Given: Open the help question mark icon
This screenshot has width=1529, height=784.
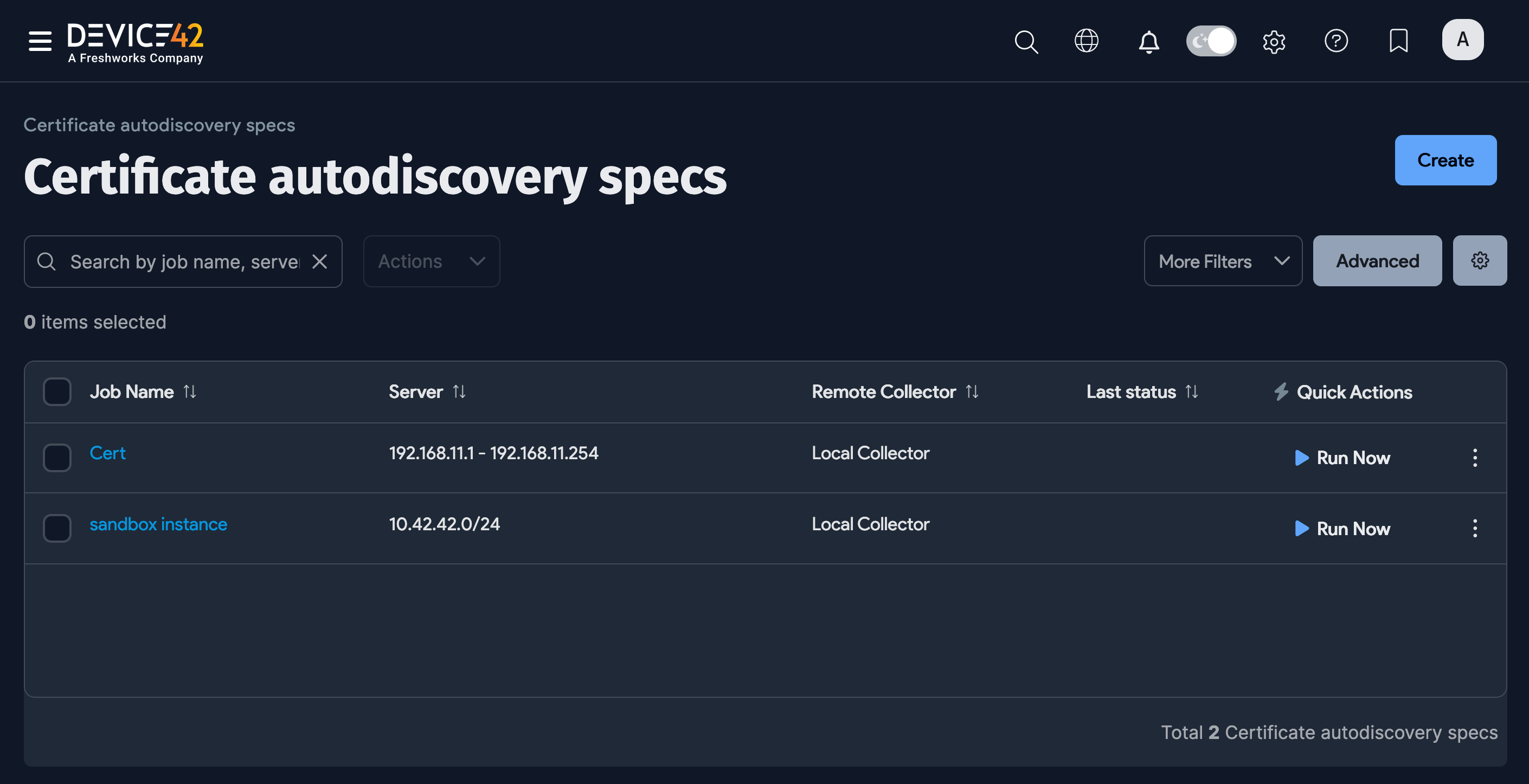Looking at the screenshot, I should [1337, 42].
